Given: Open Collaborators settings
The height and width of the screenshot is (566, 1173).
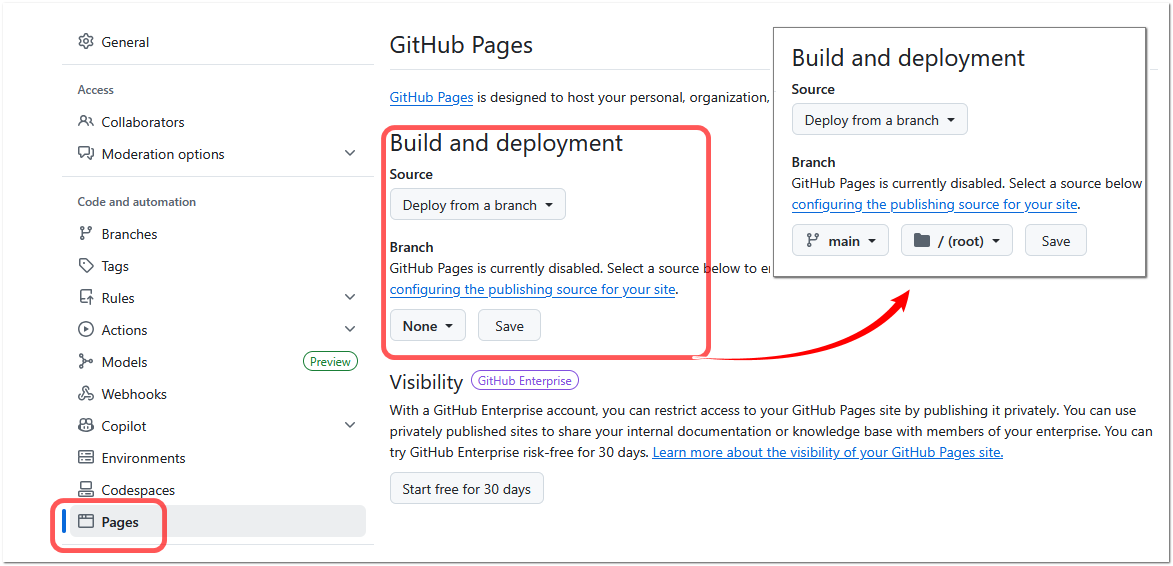Looking at the screenshot, I should pos(143,121).
